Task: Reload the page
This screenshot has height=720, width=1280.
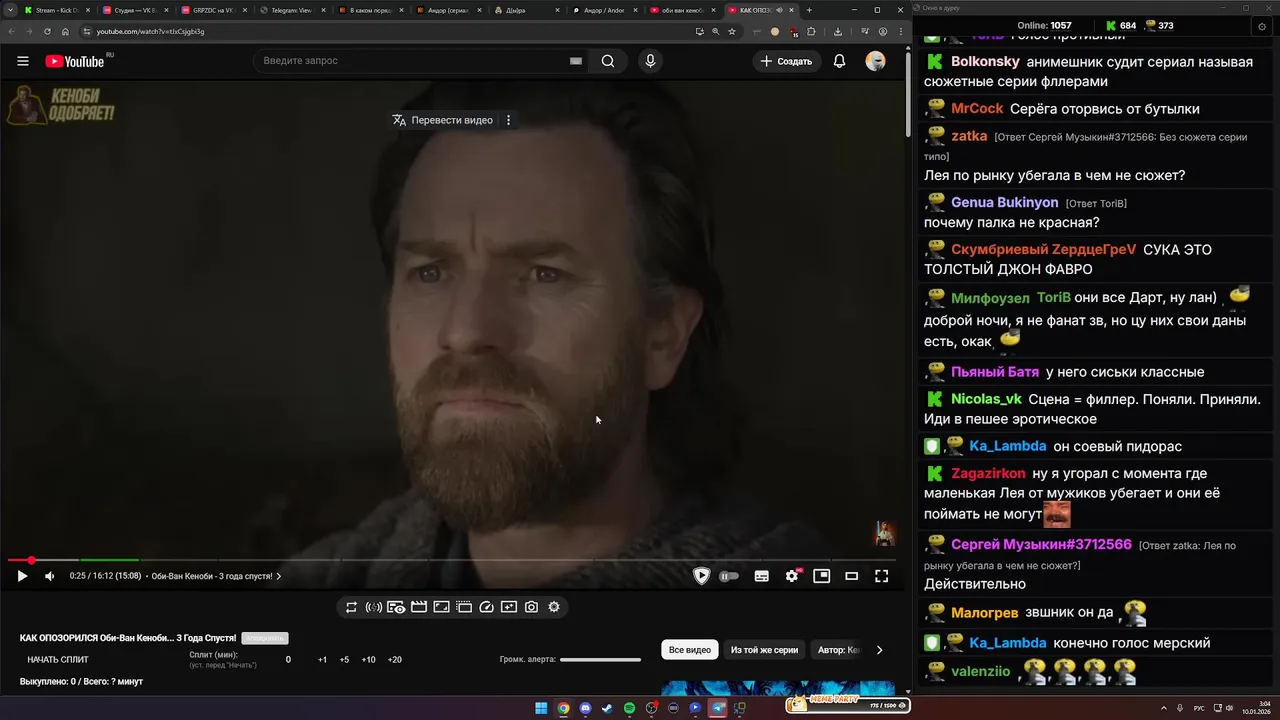Action: pos(47,31)
